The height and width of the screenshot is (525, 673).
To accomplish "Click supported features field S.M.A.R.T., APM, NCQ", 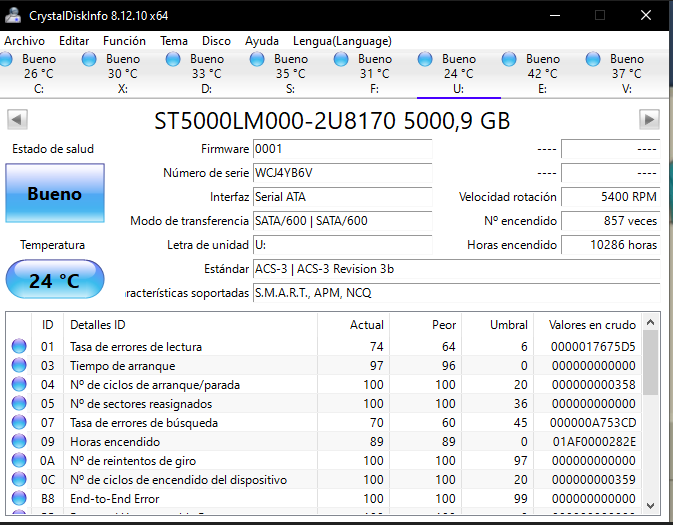I will pyautogui.click(x=457, y=293).
